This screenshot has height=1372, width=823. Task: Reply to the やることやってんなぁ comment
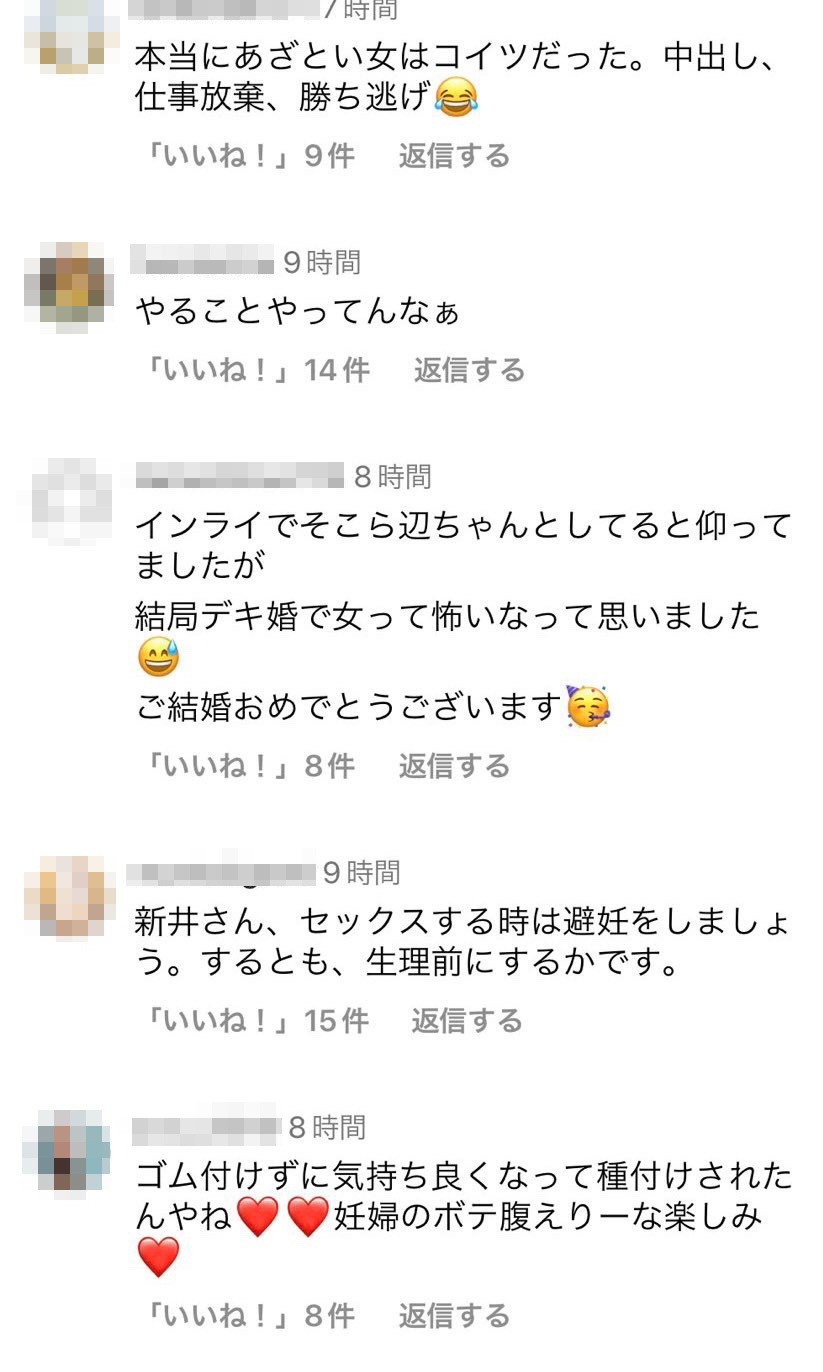(469, 370)
